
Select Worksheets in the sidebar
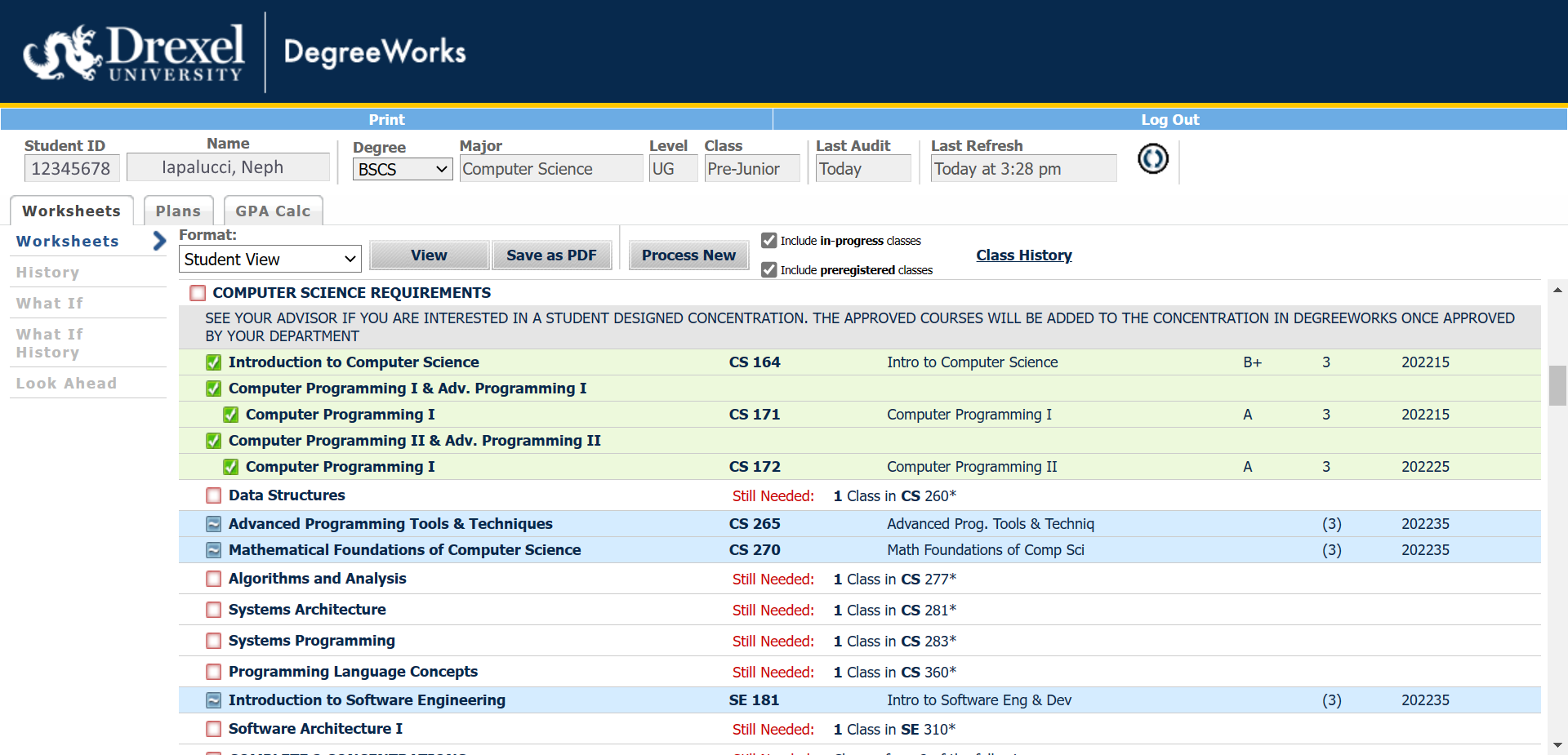[x=68, y=241]
